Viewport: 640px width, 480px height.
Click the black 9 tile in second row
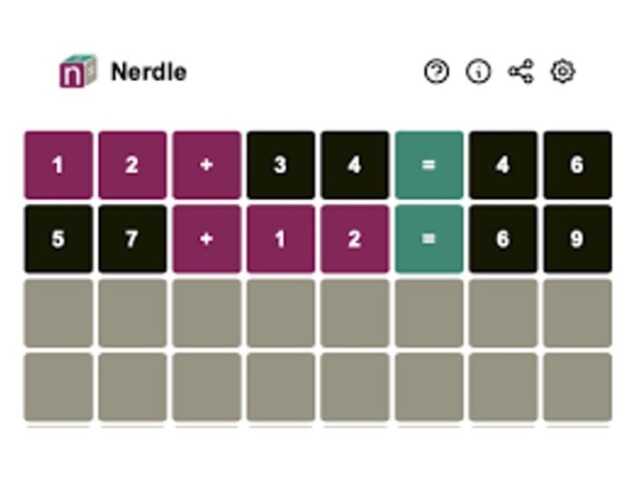click(x=577, y=239)
